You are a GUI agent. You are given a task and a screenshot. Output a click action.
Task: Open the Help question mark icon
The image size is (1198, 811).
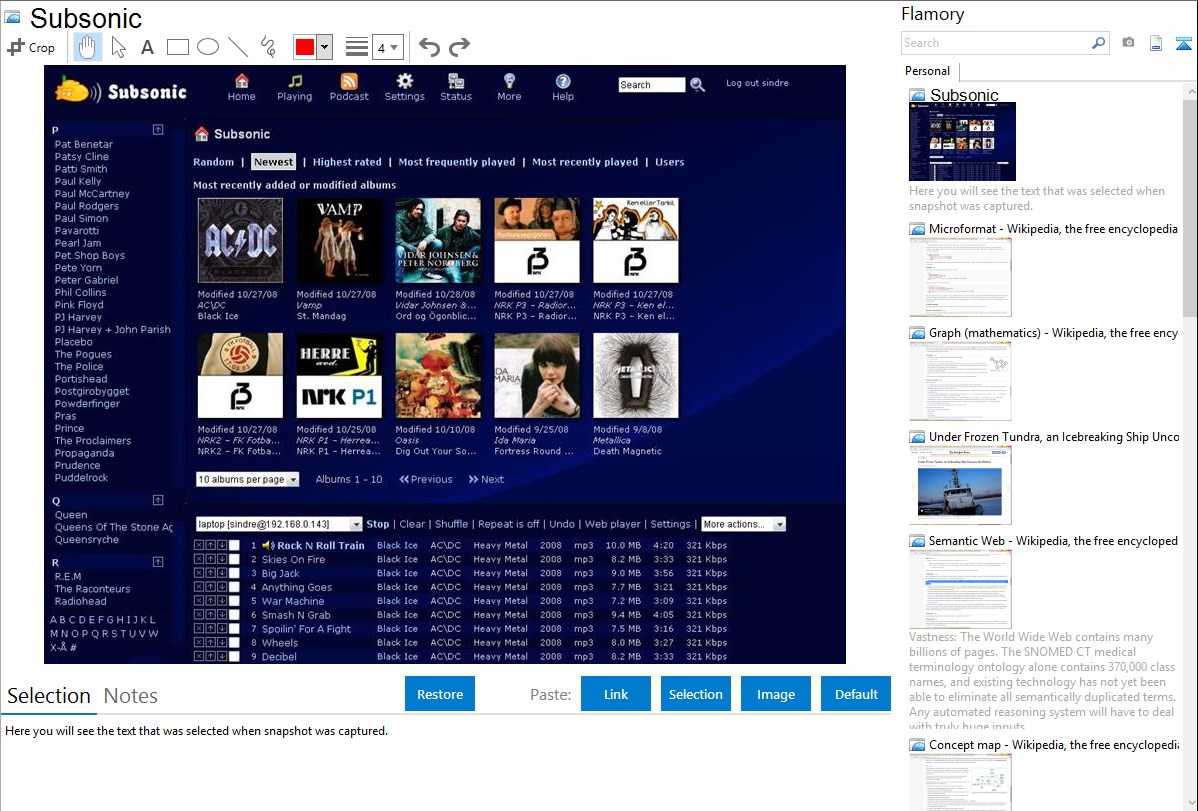pyautogui.click(x=562, y=87)
